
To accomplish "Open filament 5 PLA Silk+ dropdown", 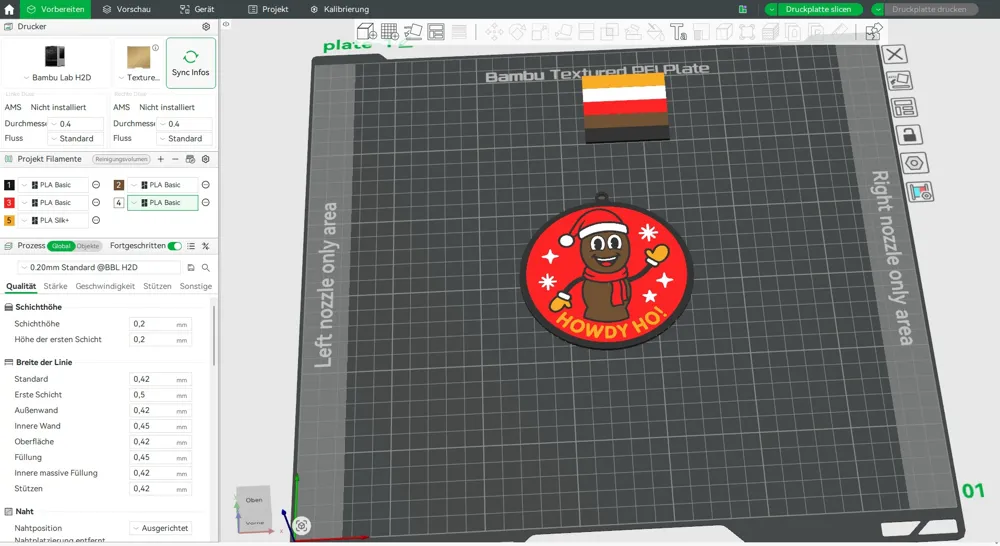I will pos(53,220).
